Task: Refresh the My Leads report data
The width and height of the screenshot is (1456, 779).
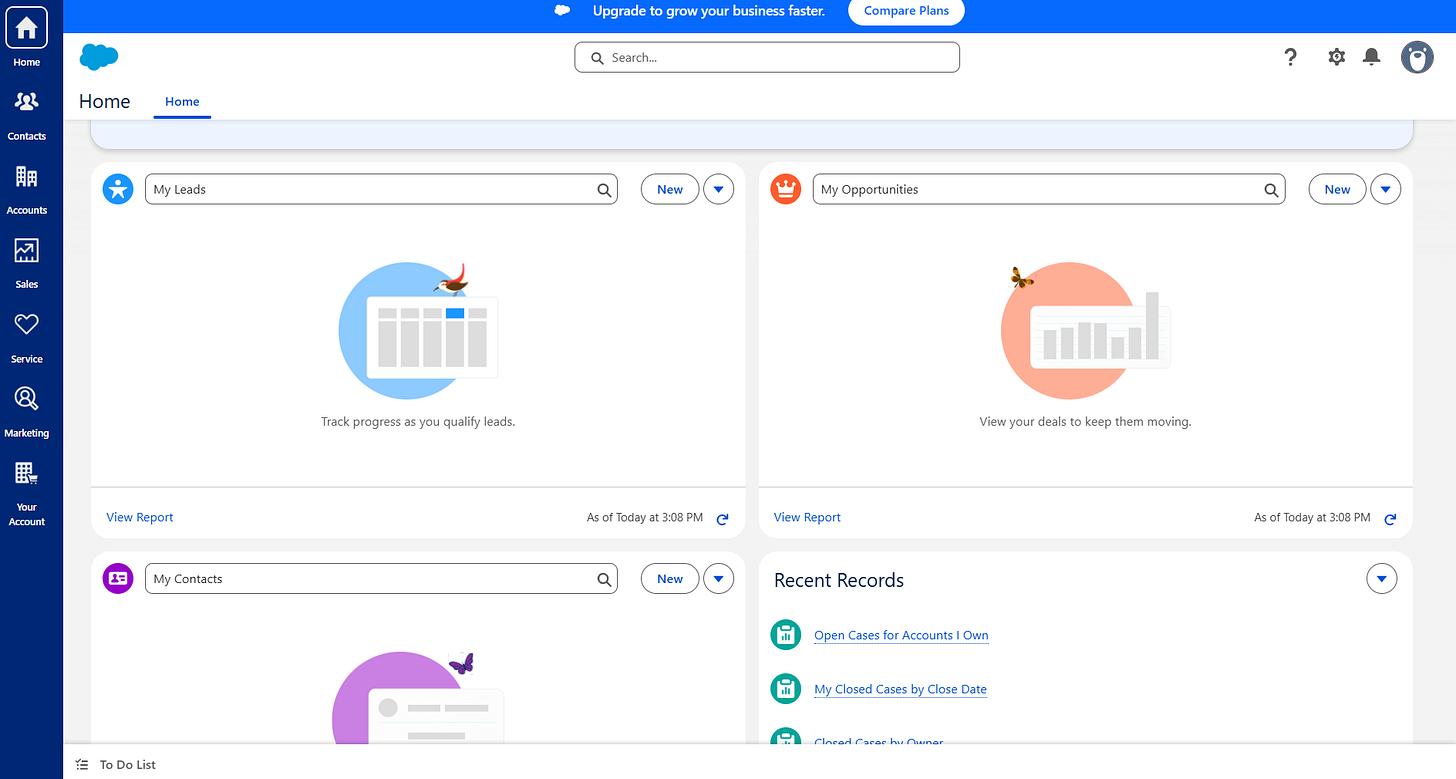Action: [722, 519]
